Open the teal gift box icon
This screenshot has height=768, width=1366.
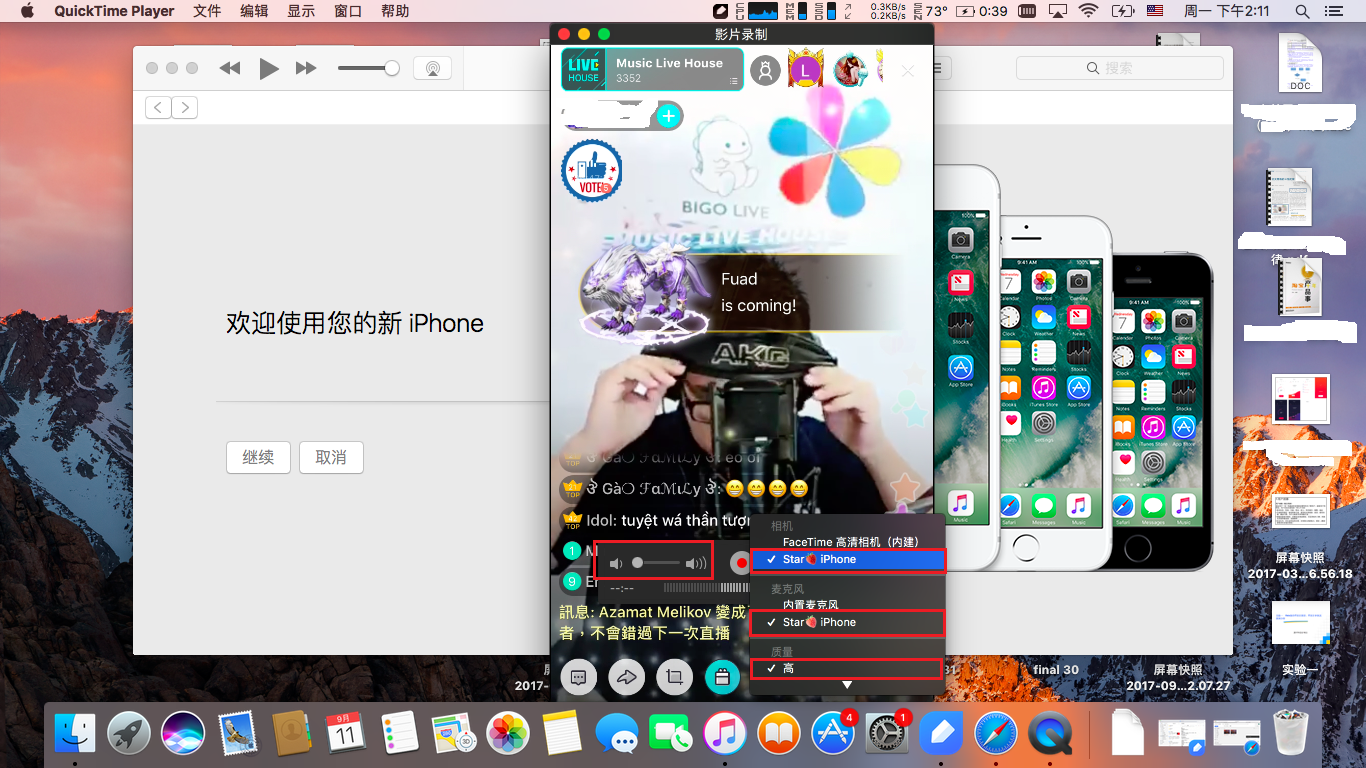[722, 677]
